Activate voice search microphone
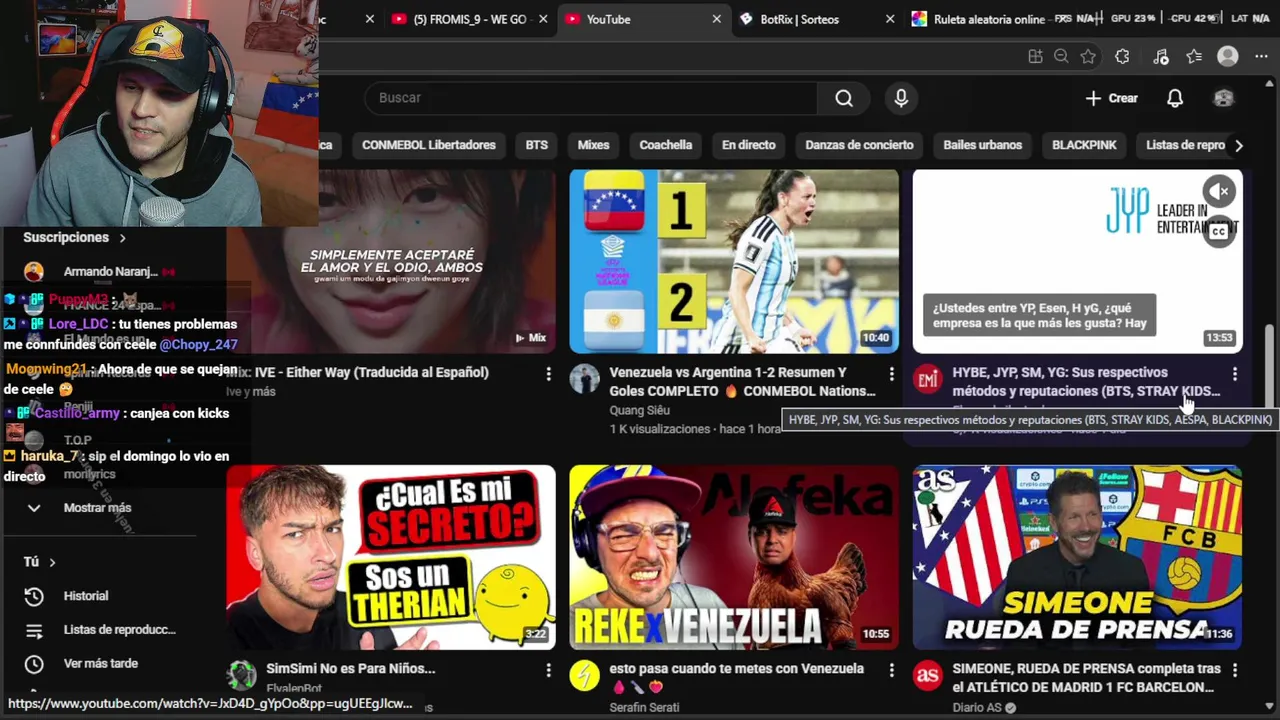Screen dimensions: 1280x720 point(901,98)
